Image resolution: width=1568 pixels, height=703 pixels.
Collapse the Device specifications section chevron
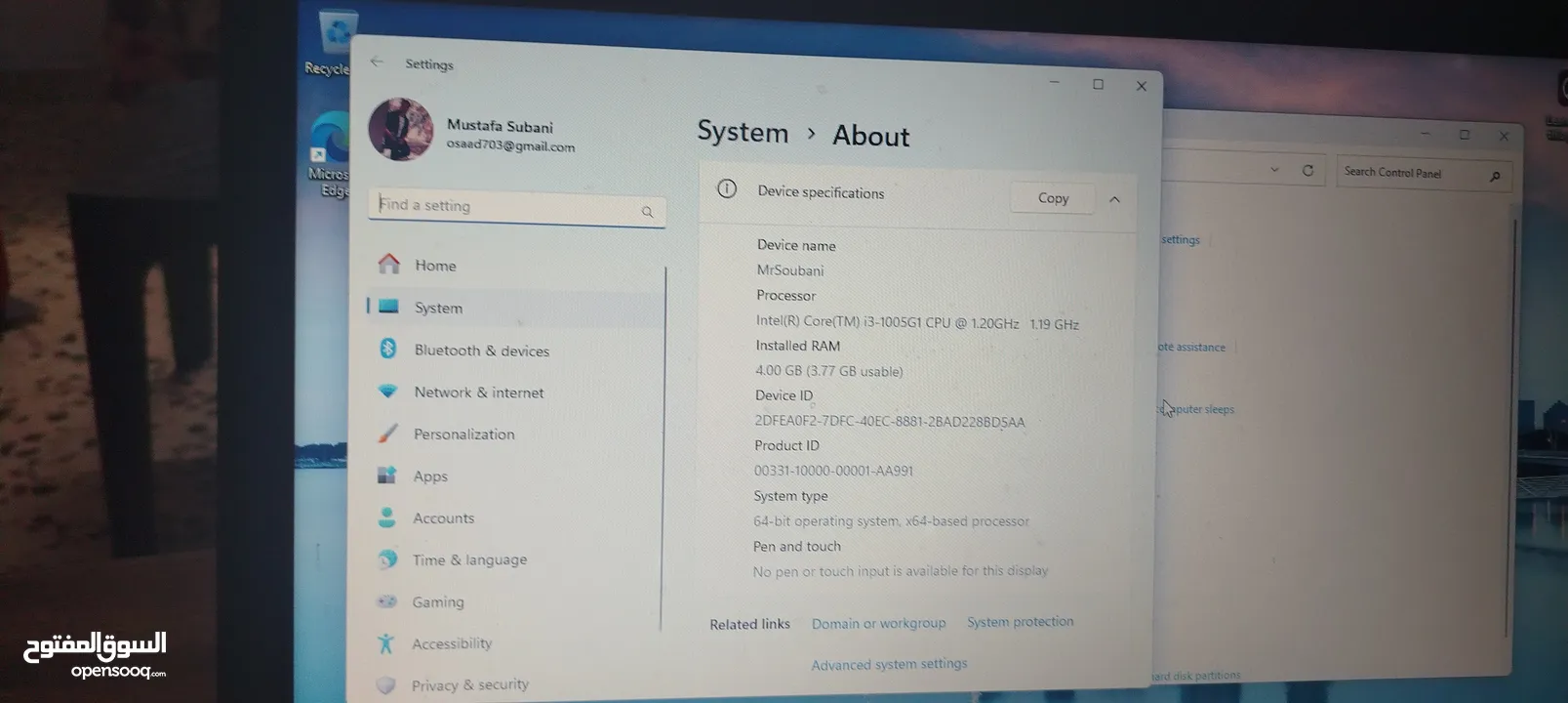pos(1114,199)
